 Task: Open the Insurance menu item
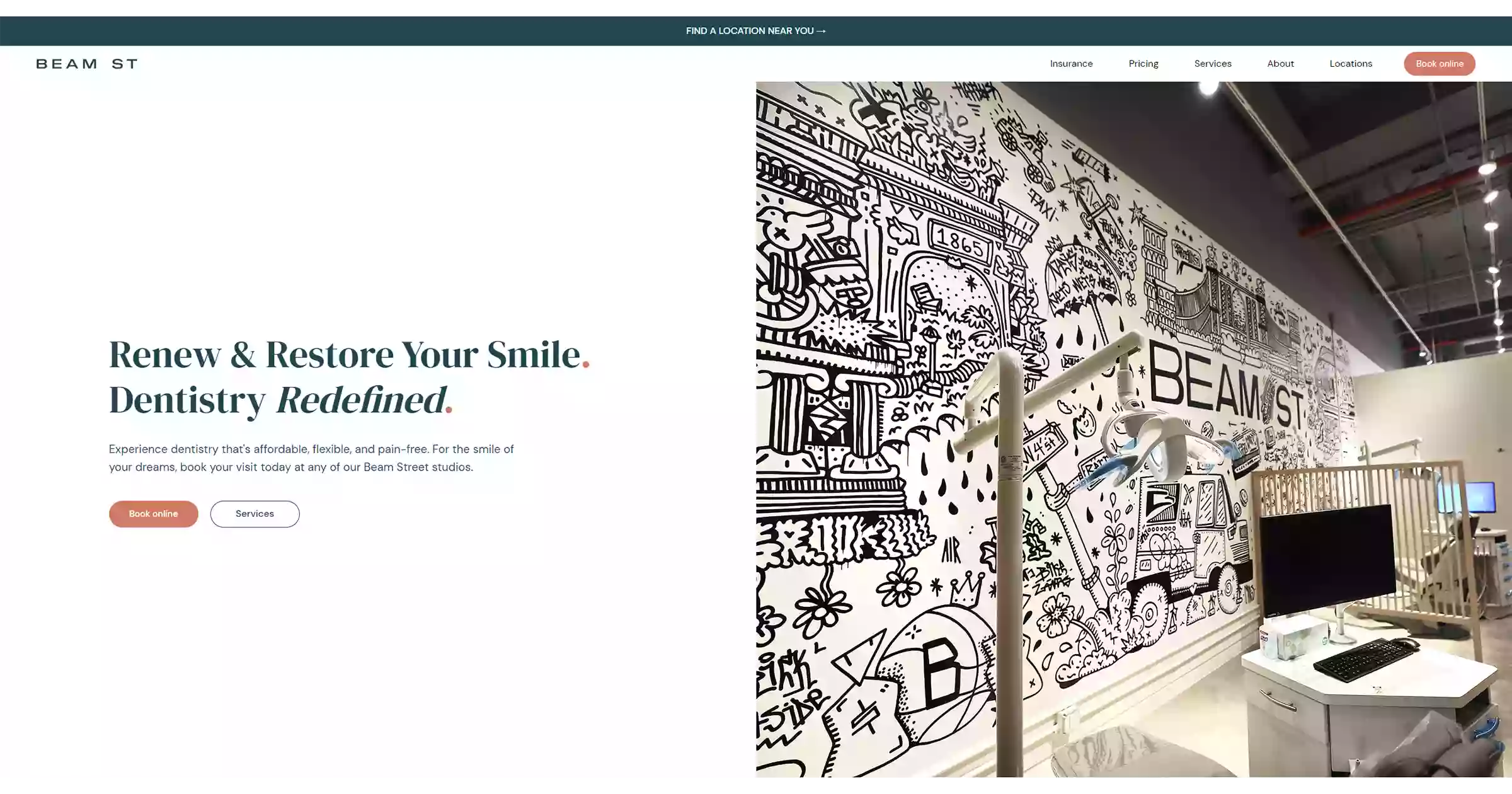pos(1071,64)
